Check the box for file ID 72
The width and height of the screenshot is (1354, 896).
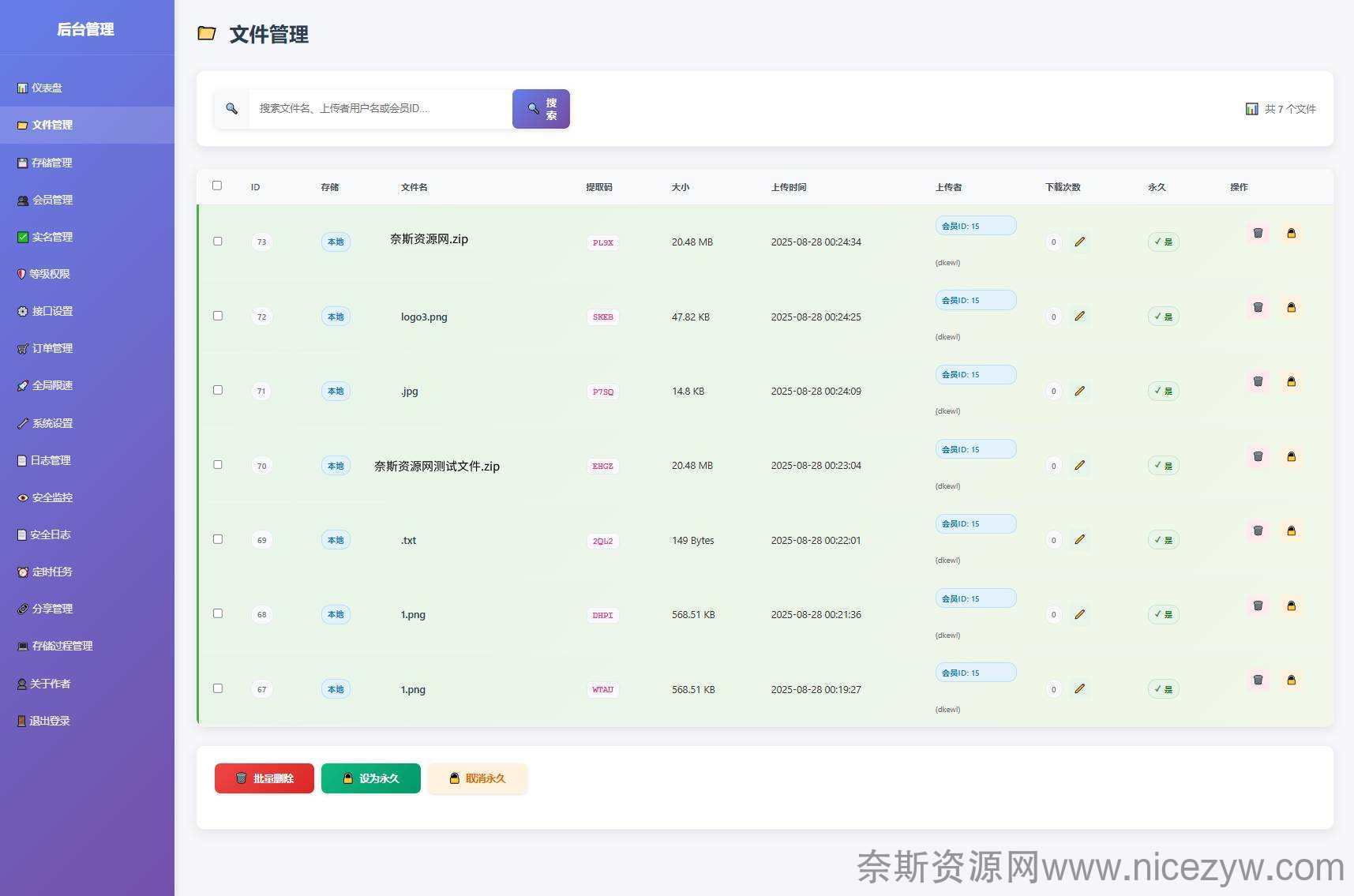click(x=218, y=316)
